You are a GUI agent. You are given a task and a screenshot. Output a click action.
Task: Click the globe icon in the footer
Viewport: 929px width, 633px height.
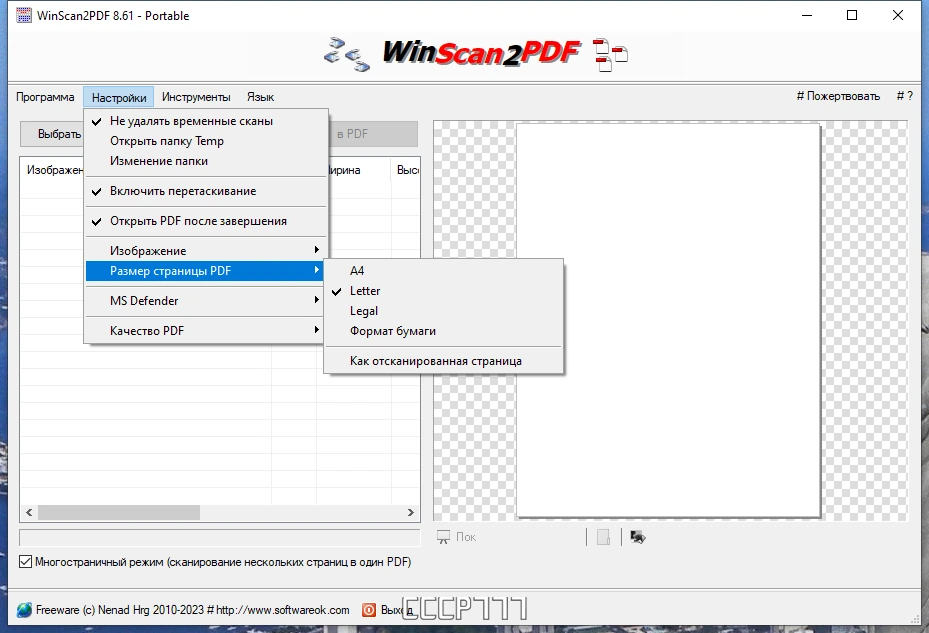[24, 610]
